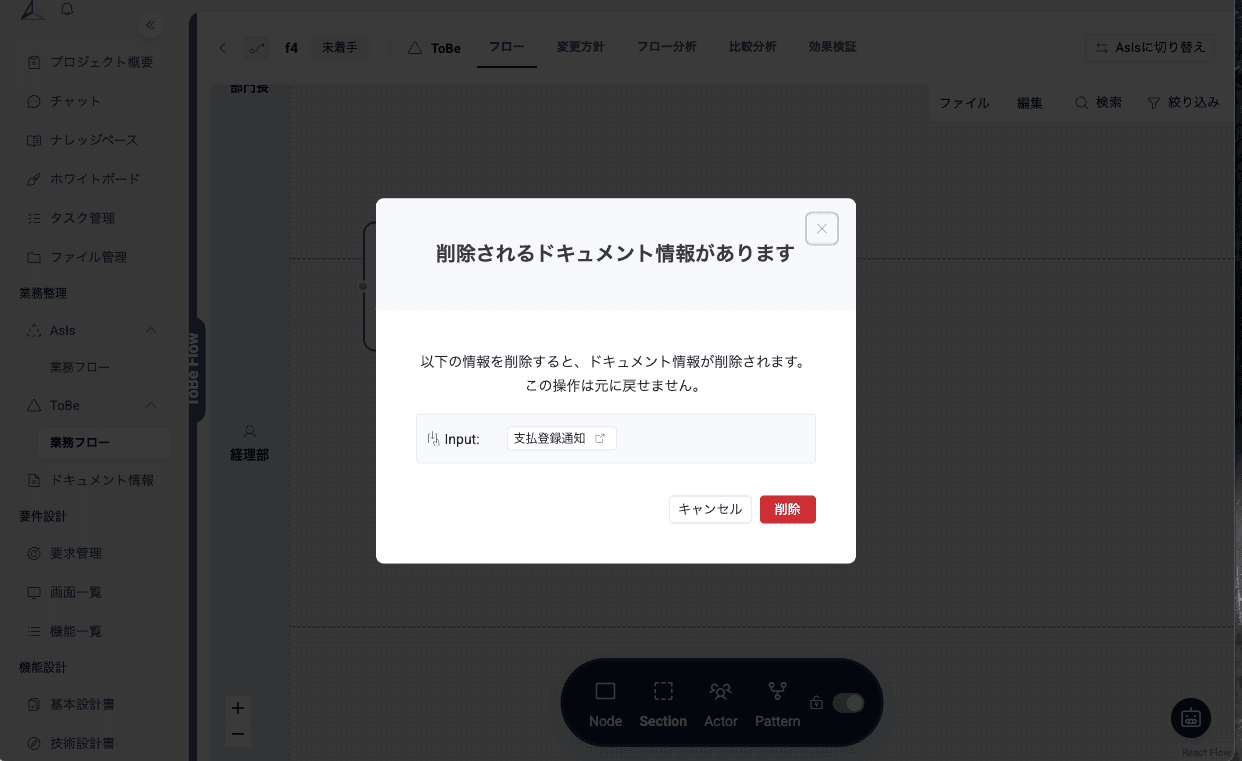Select the Pattern tool
Image resolution: width=1242 pixels, height=761 pixels.
pyautogui.click(x=777, y=705)
